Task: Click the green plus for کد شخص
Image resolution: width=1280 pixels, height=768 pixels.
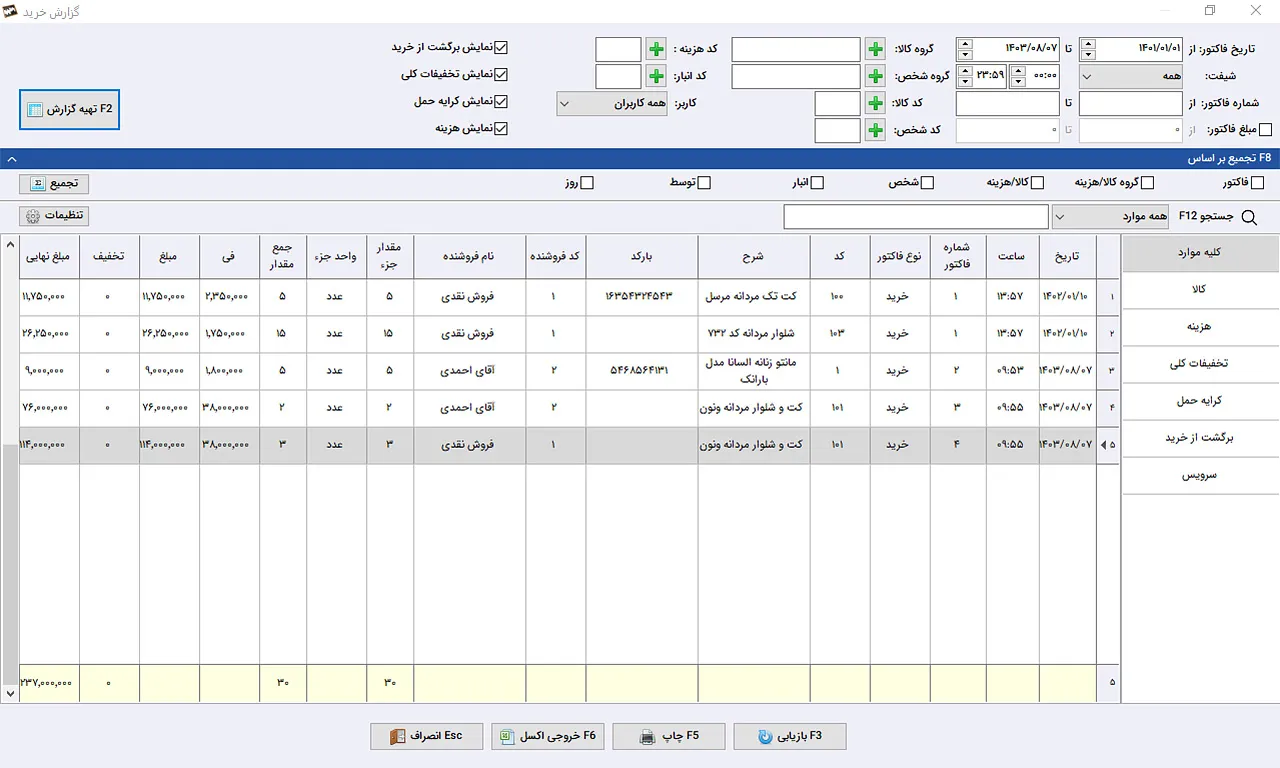Action: click(x=875, y=130)
